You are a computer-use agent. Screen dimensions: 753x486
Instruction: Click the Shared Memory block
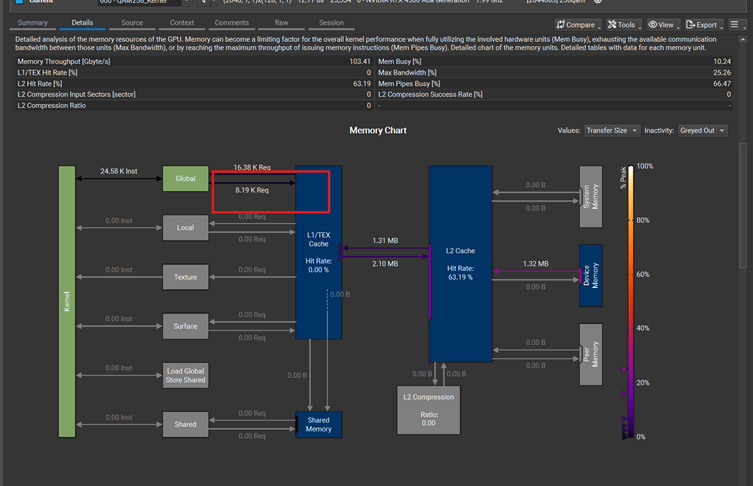point(319,425)
